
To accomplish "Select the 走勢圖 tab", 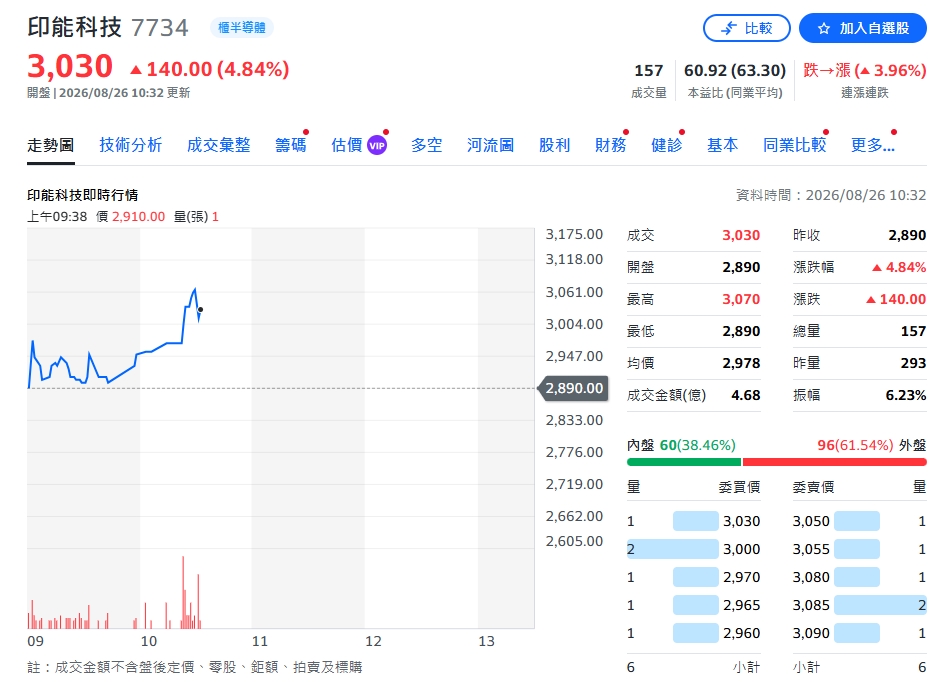I will click(51, 145).
